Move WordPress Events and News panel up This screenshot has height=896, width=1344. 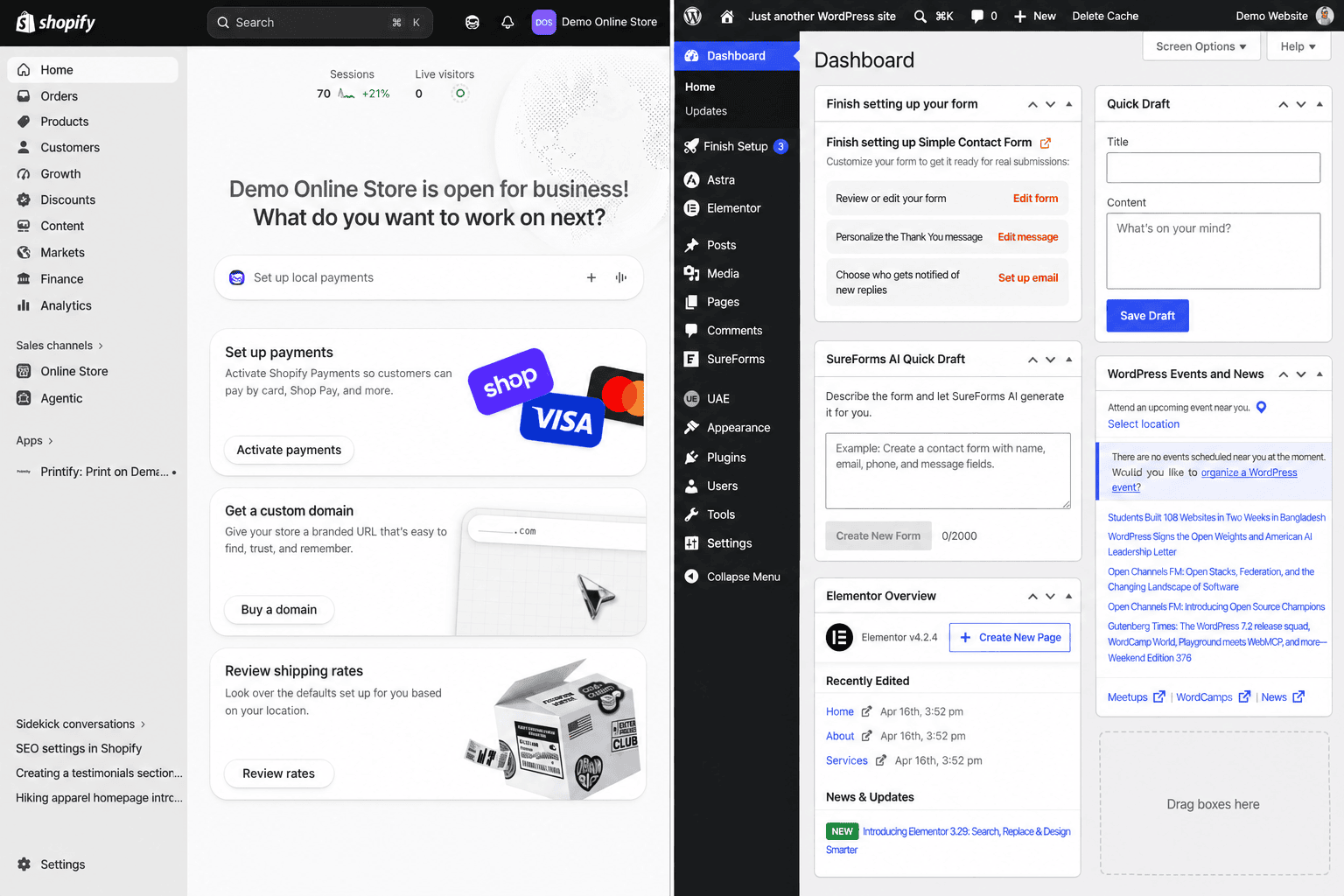click(x=1283, y=374)
